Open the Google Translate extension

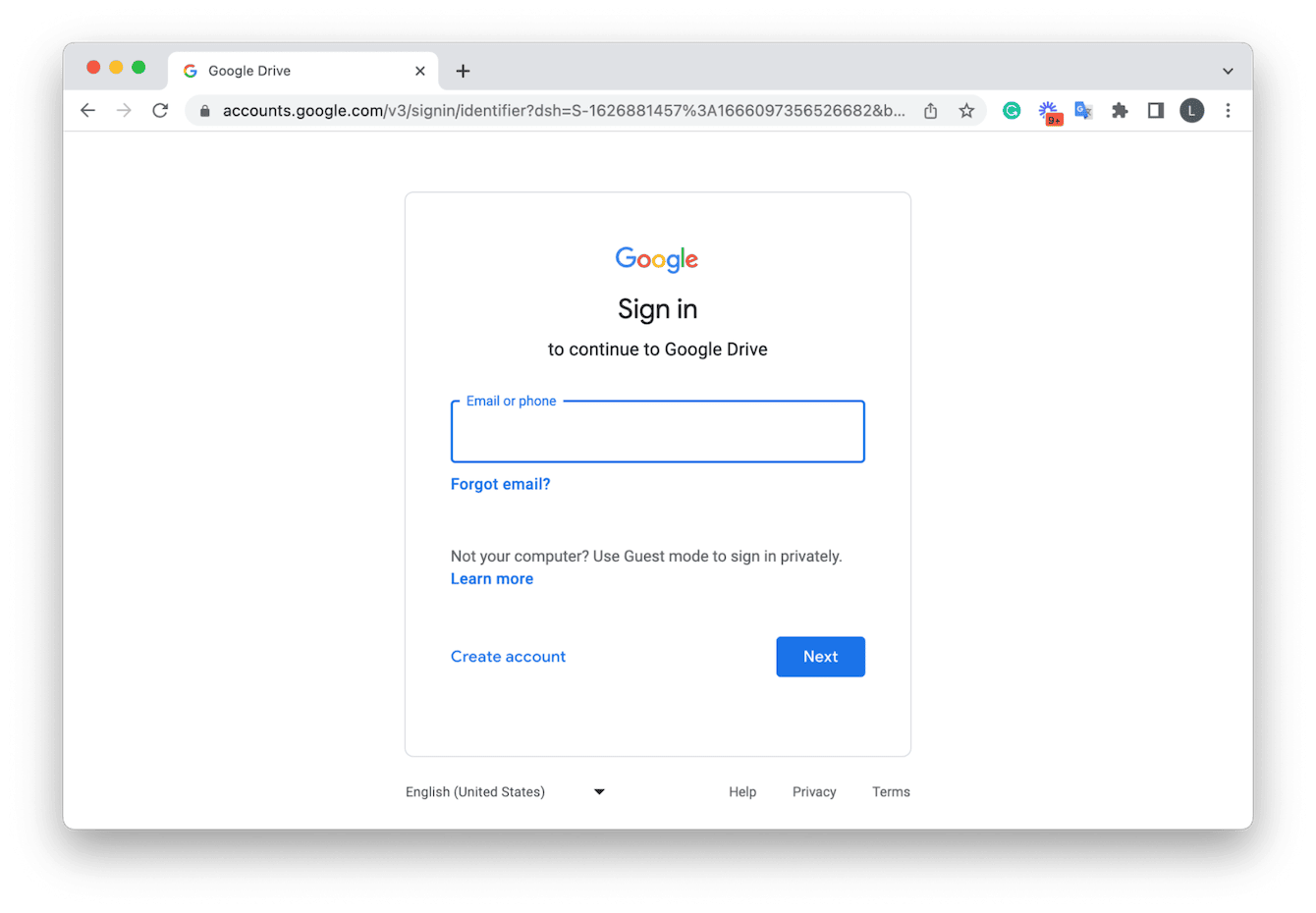coord(1083,110)
